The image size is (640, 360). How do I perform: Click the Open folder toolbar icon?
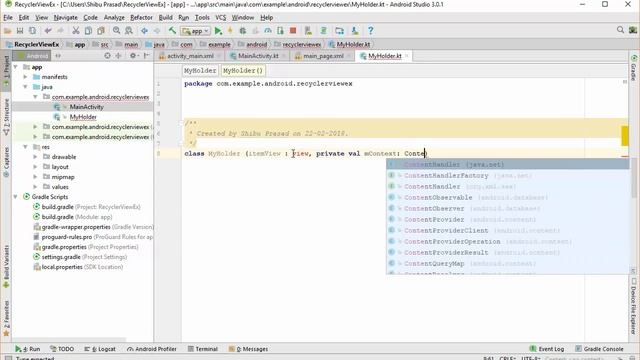point(7,31)
